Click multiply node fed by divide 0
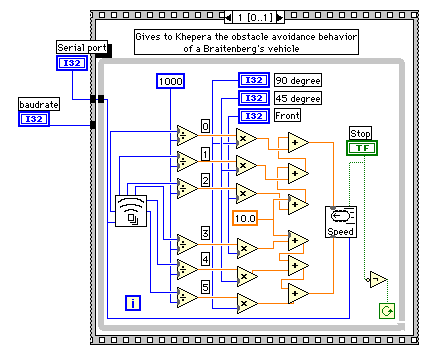This screenshot has width=428, height=360. click(x=246, y=138)
